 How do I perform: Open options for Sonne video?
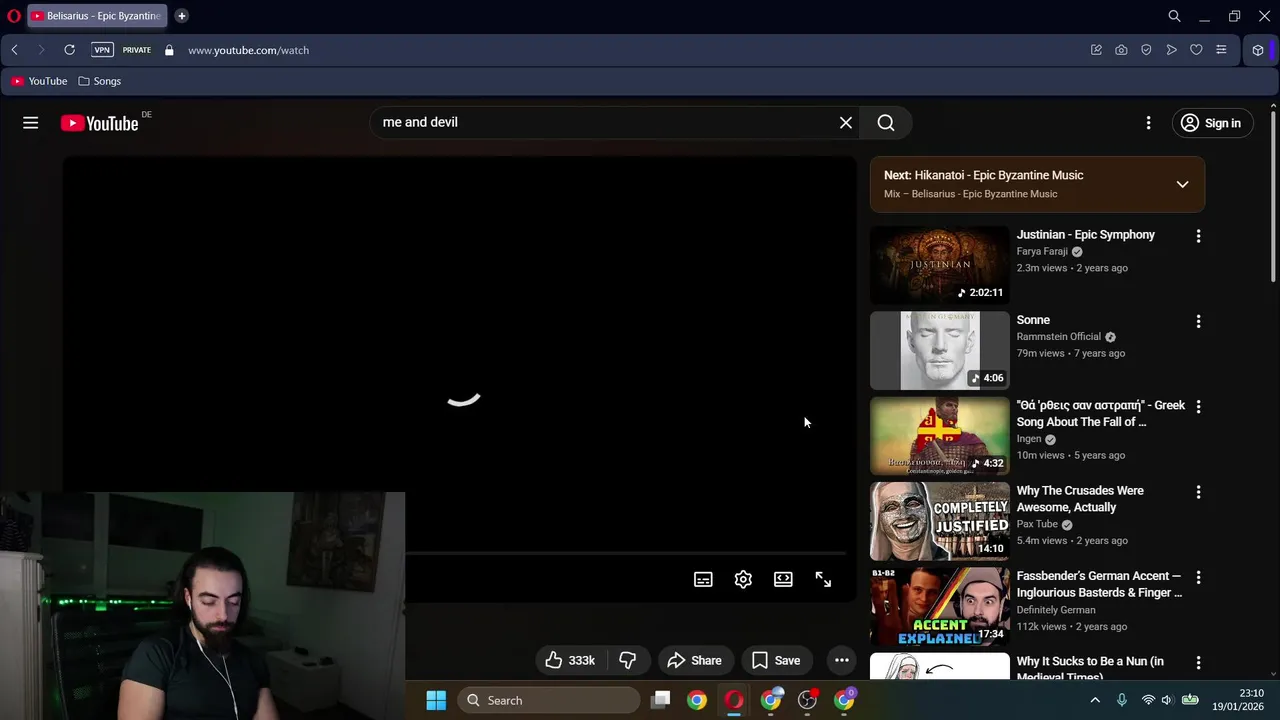[1198, 321]
